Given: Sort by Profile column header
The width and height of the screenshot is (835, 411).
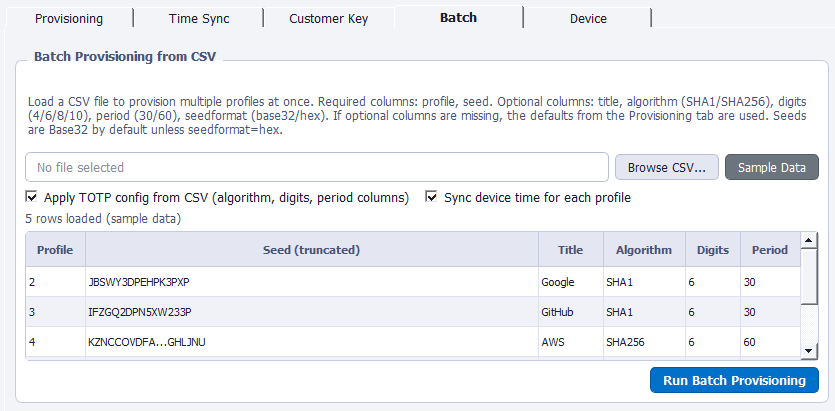Looking at the screenshot, I should (55, 249).
